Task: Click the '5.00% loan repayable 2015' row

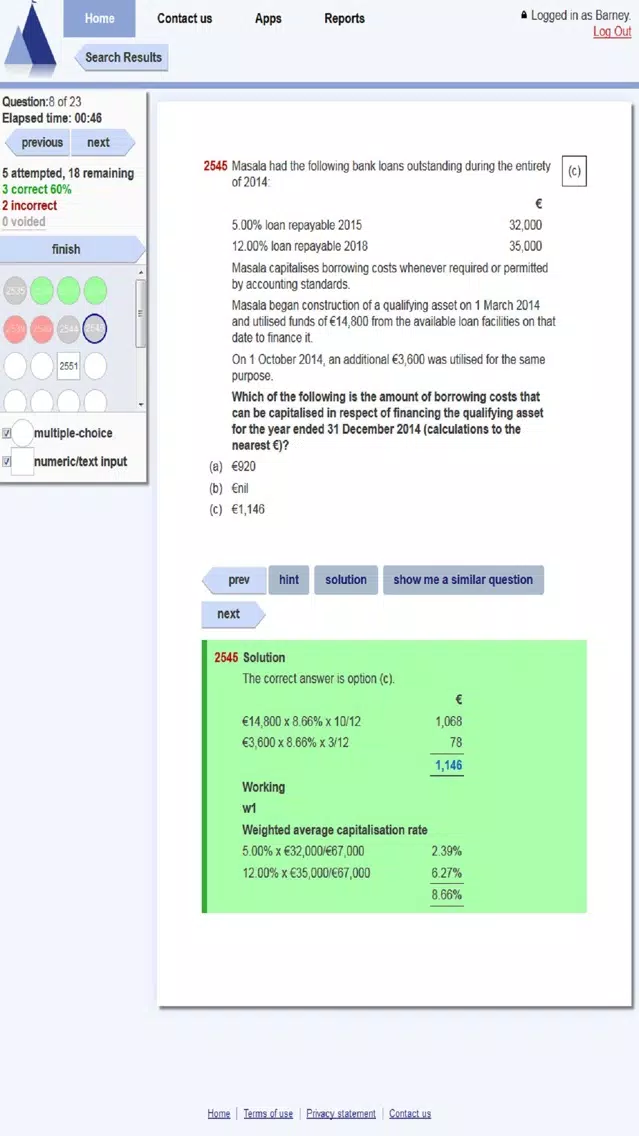Action: pos(387,225)
